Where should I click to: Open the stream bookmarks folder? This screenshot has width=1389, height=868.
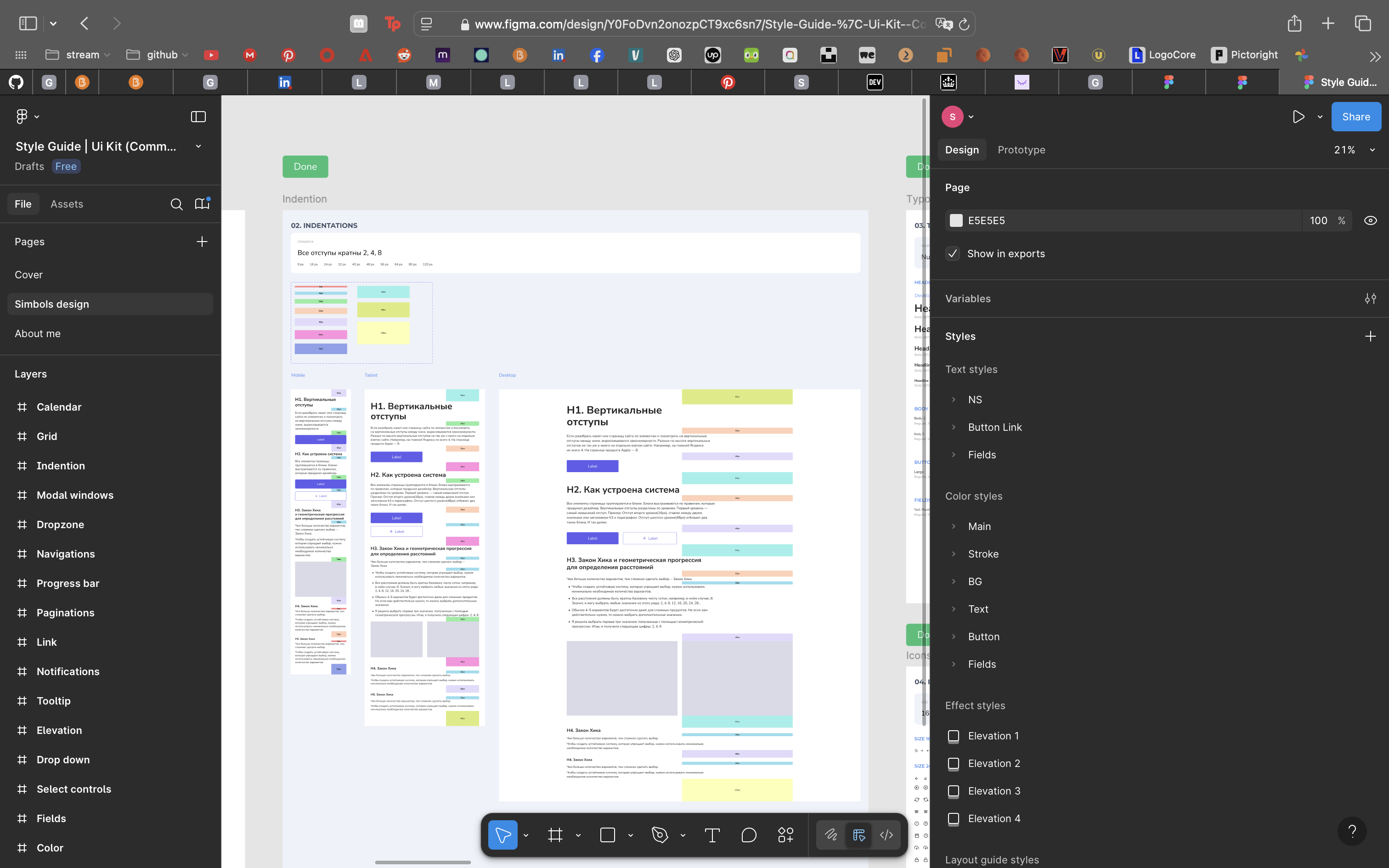click(78, 55)
